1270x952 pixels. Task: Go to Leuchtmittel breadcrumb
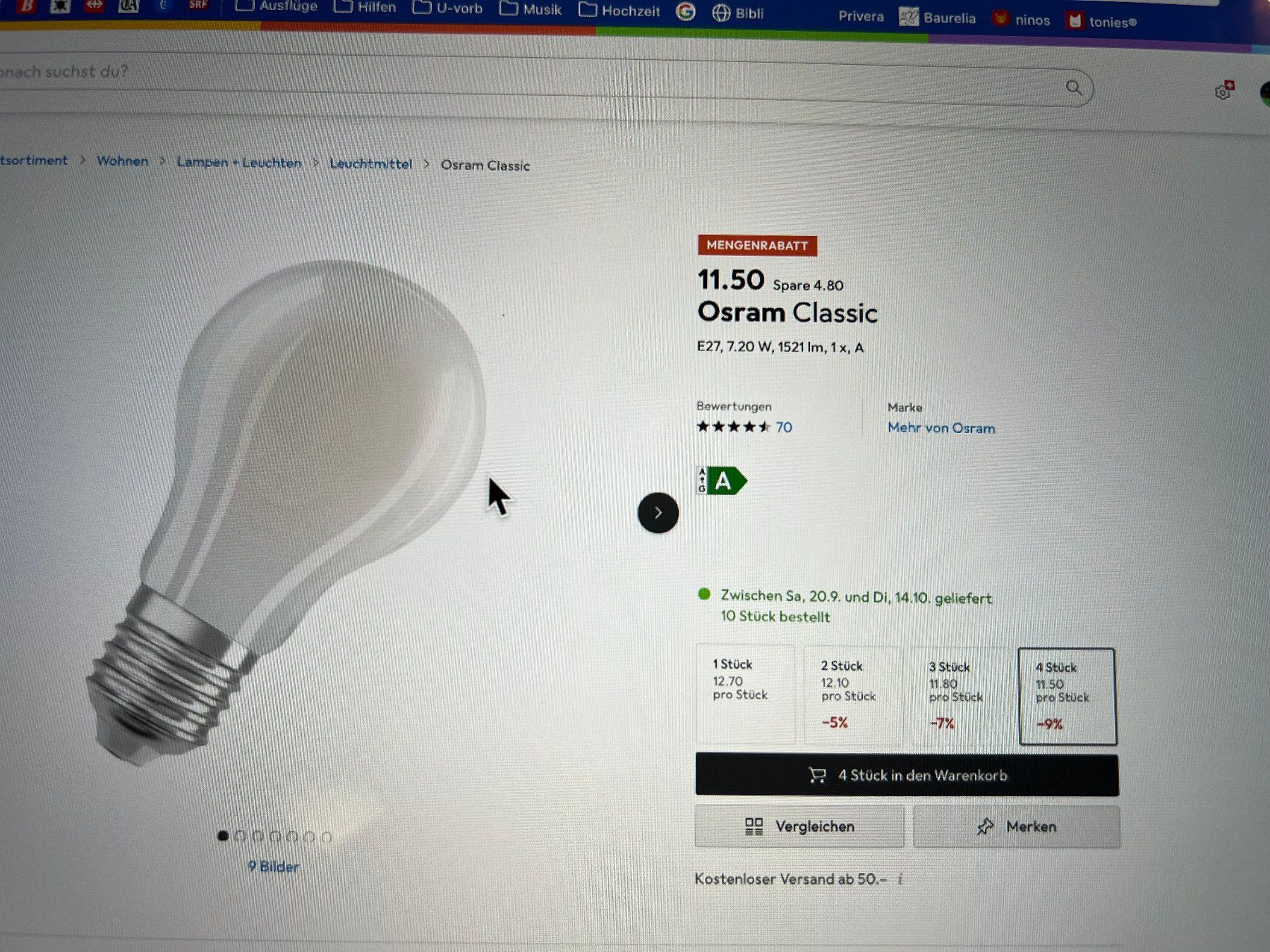(370, 164)
